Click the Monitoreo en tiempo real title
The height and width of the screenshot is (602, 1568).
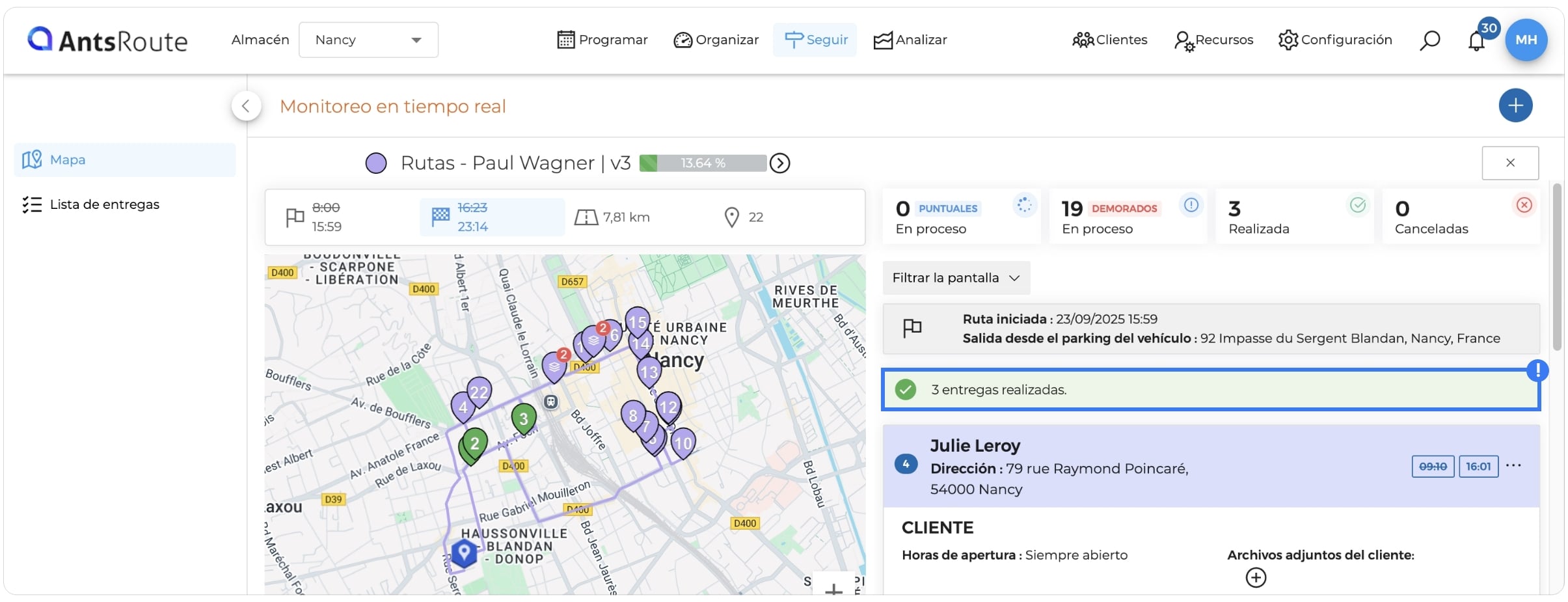click(x=392, y=106)
